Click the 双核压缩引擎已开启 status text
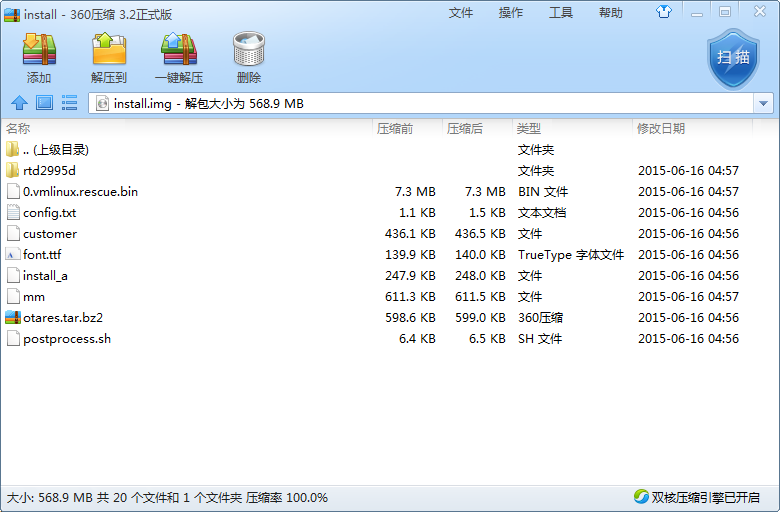780x512 pixels. (x=705, y=497)
